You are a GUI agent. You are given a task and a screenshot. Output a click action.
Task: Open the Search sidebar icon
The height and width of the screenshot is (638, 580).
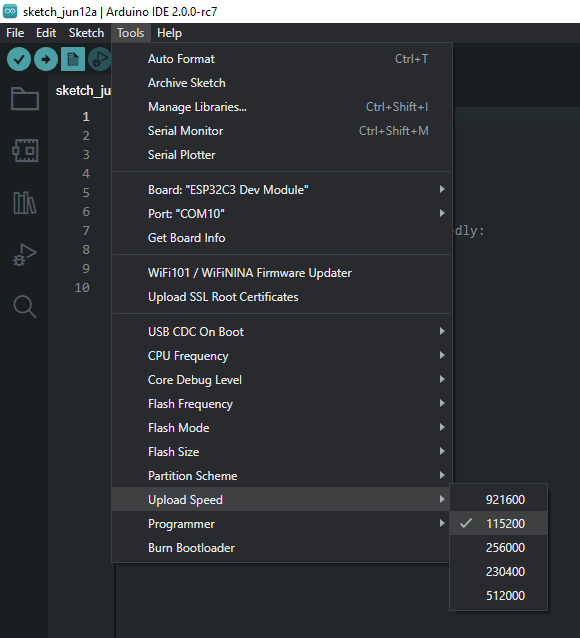pyautogui.click(x=25, y=306)
